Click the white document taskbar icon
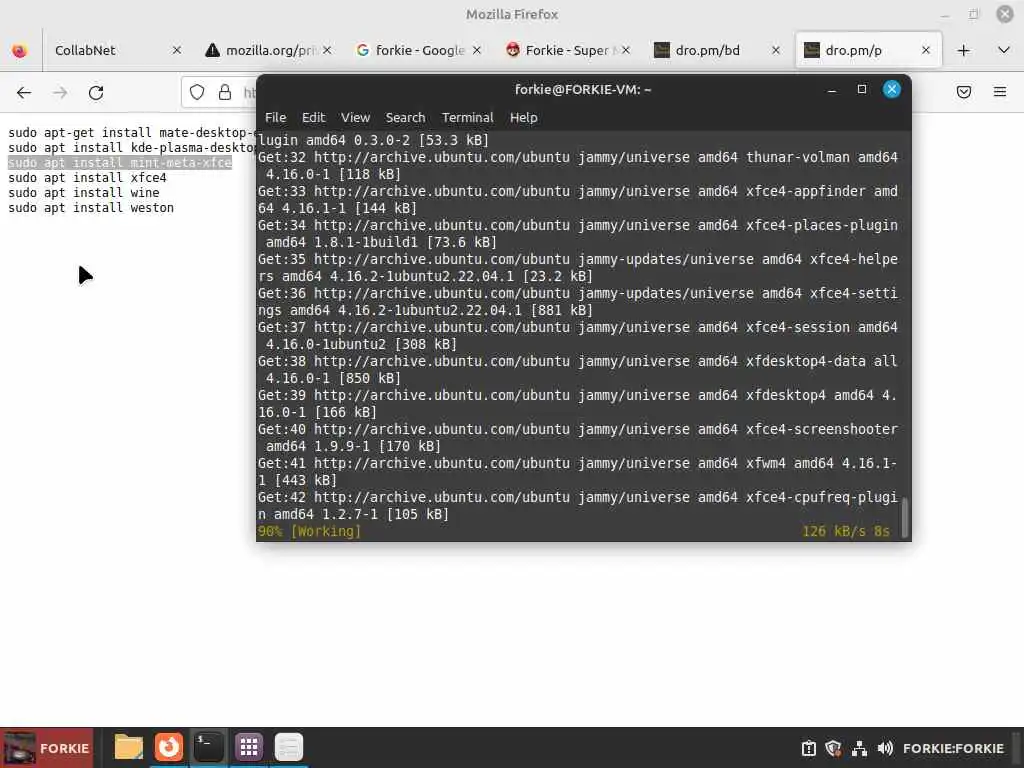The height and width of the screenshot is (768, 1024). (x=289, y=747)
